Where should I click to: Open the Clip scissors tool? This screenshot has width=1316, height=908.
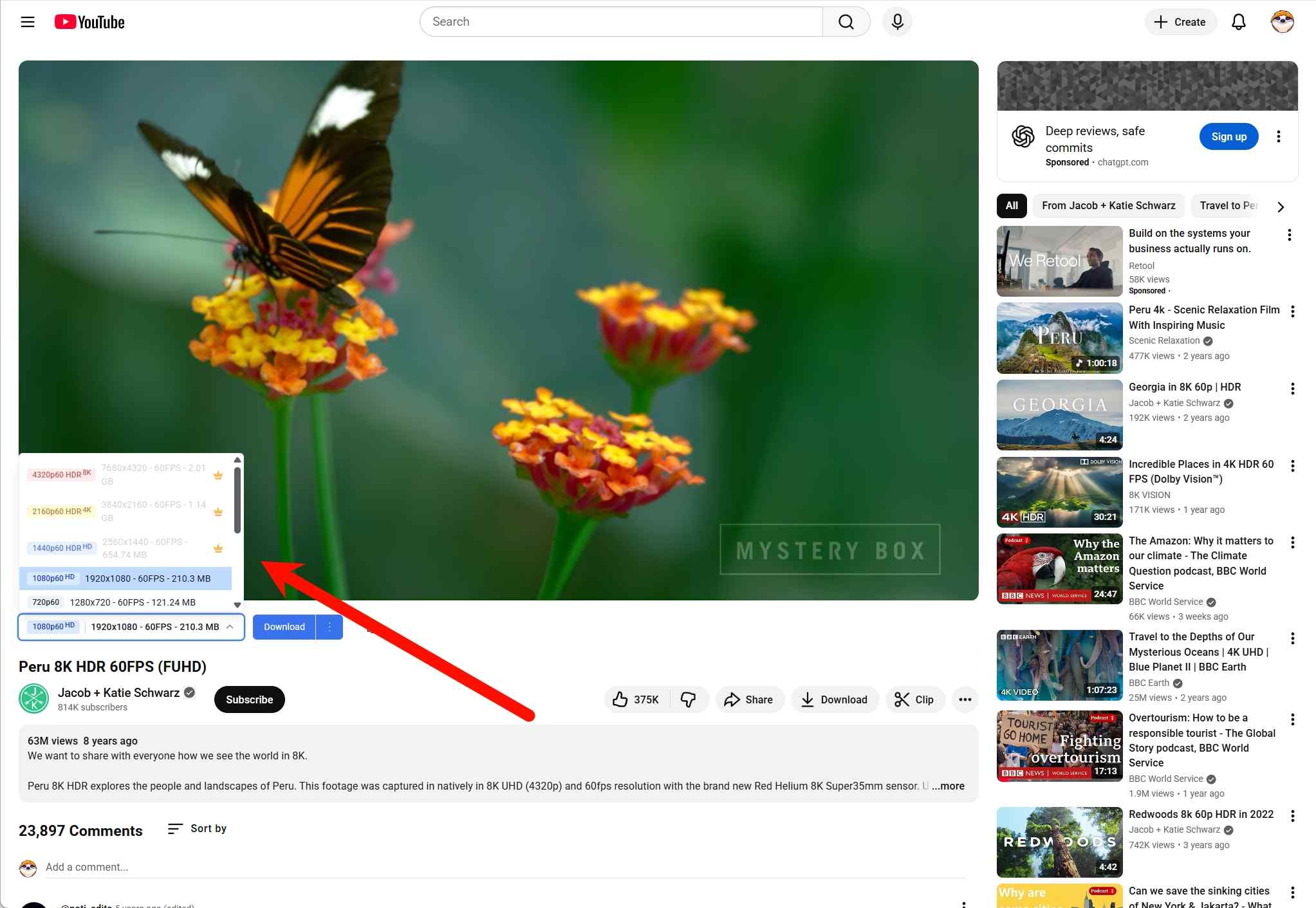pyautogui.click(x=914, y=700)
